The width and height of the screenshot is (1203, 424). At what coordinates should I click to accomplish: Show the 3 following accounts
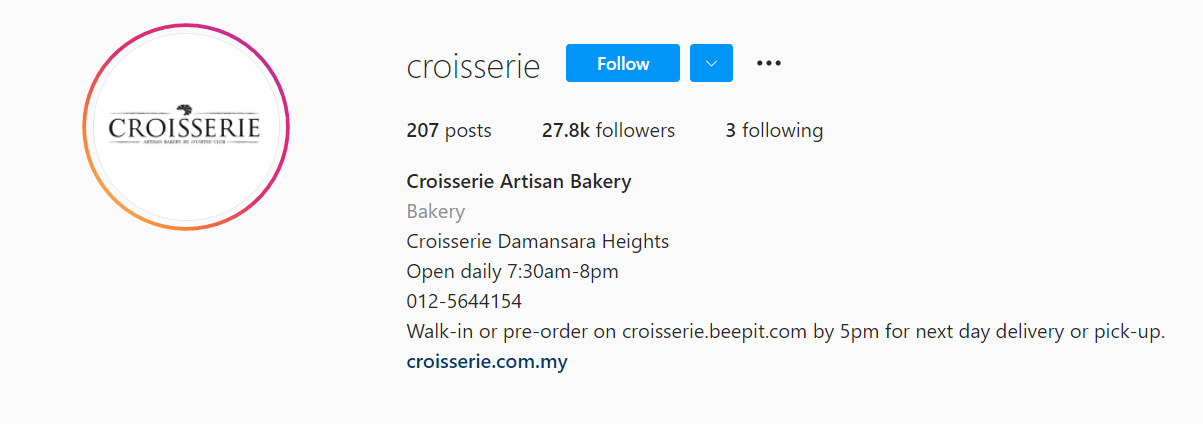774,130
